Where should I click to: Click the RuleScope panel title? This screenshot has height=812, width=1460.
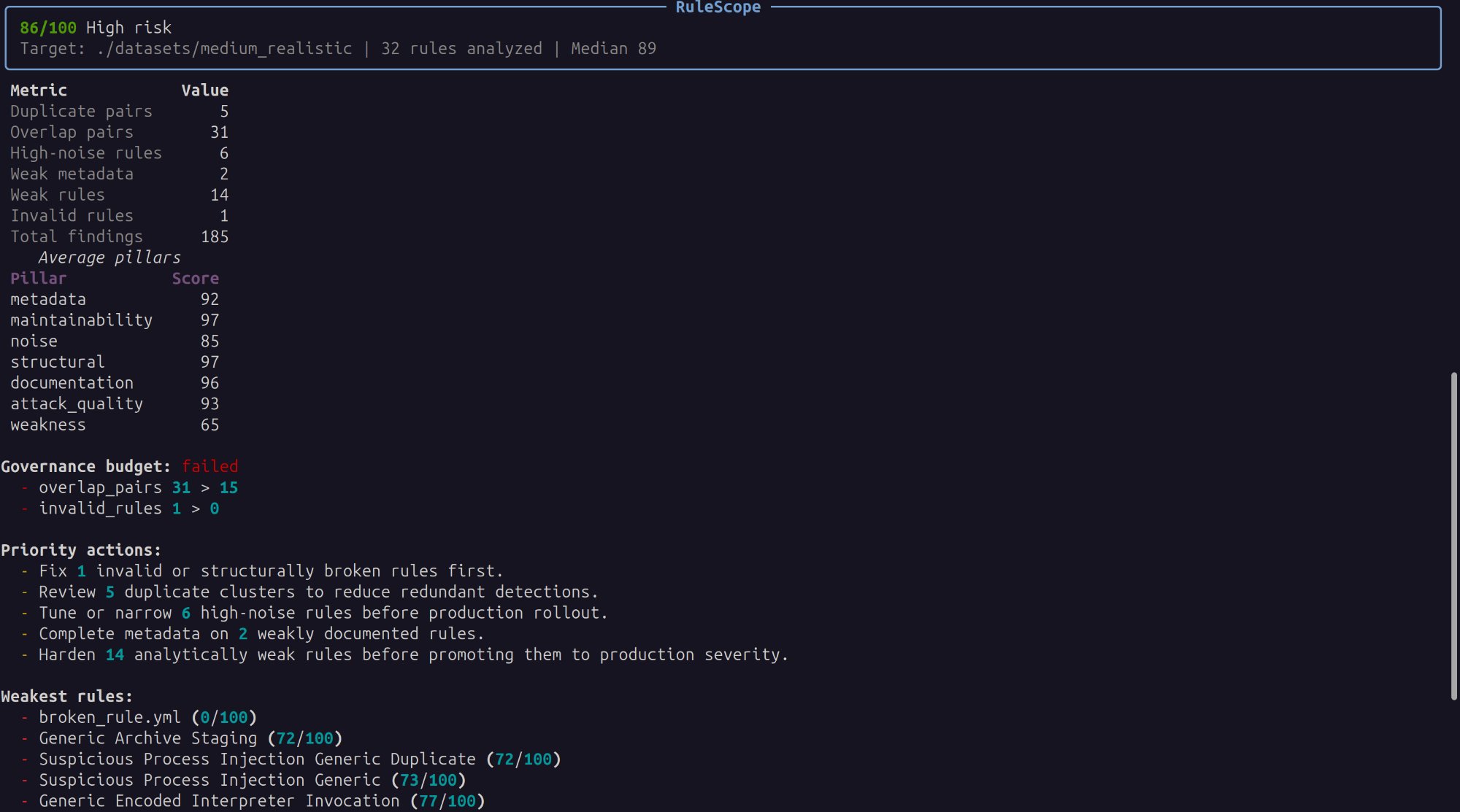click(x=717, y=7)
